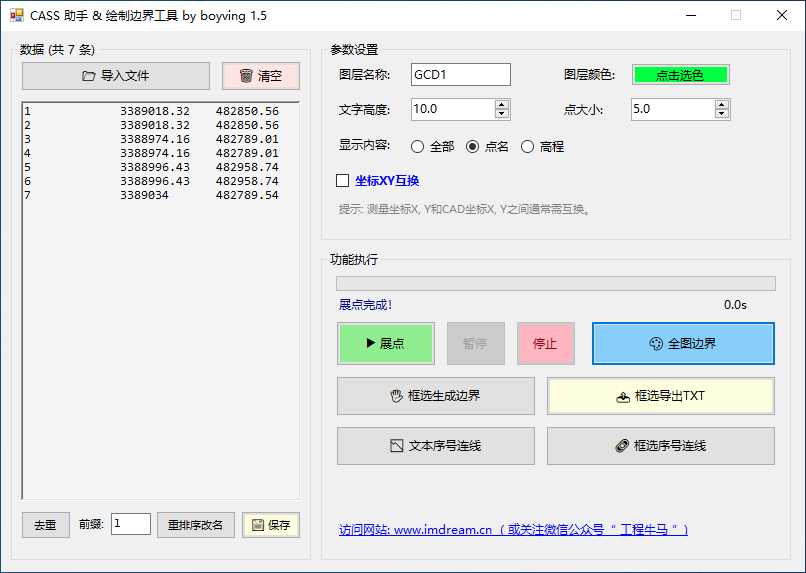Increase 文字高度 with the up arrow

(502, 104)
